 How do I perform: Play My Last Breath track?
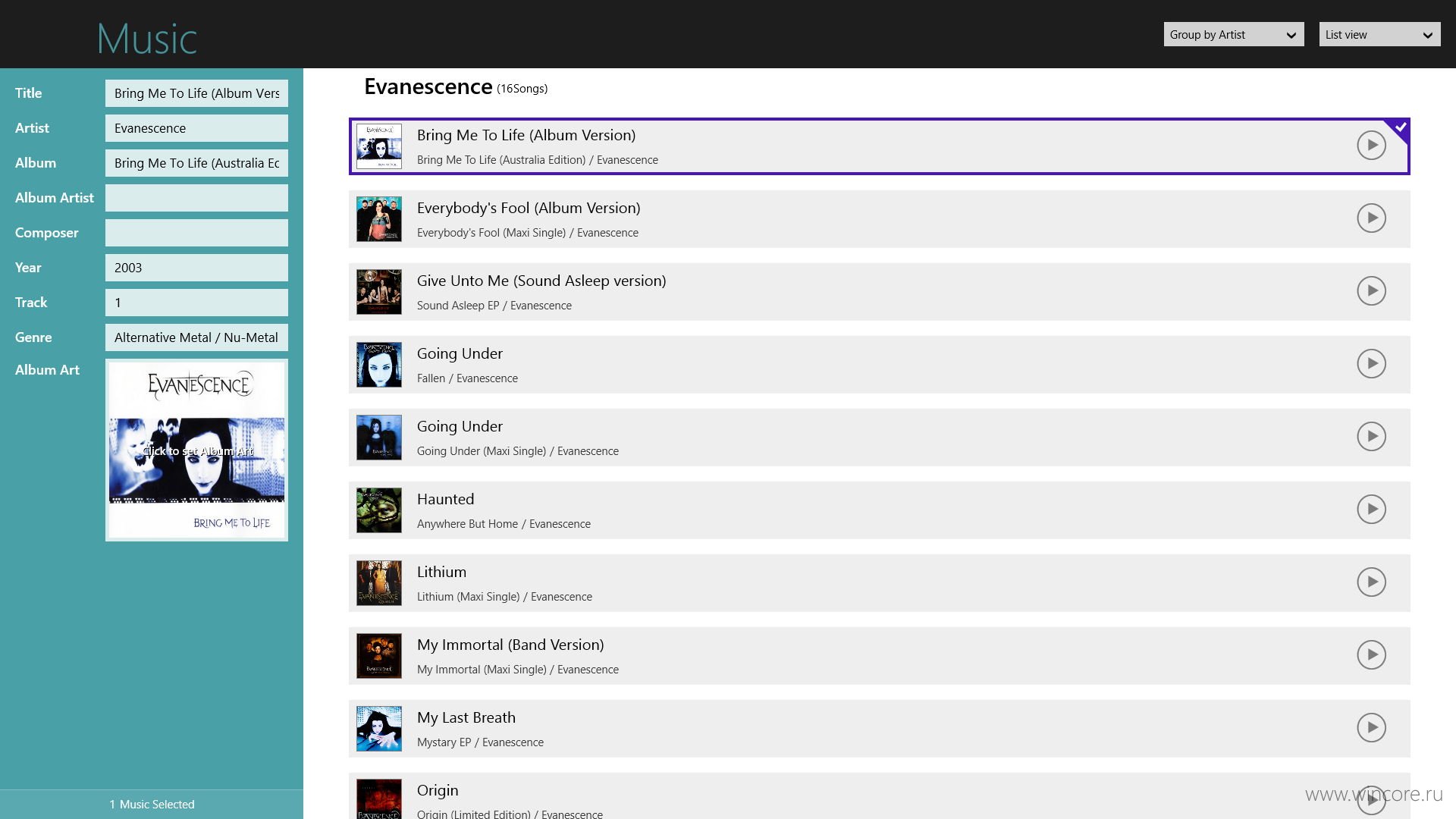click(1371, 727)
